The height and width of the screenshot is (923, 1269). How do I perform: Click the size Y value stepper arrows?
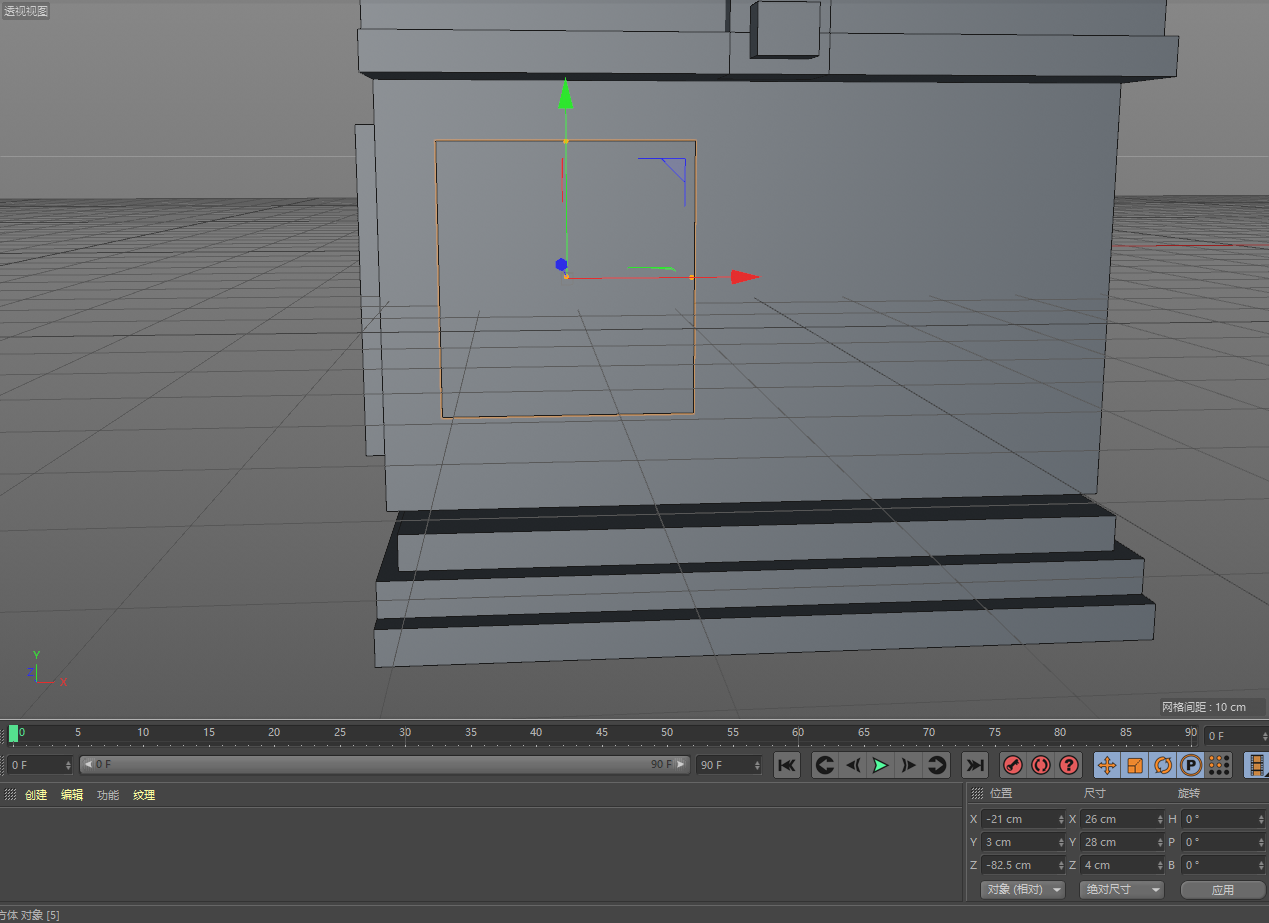tap(1161, 842)
